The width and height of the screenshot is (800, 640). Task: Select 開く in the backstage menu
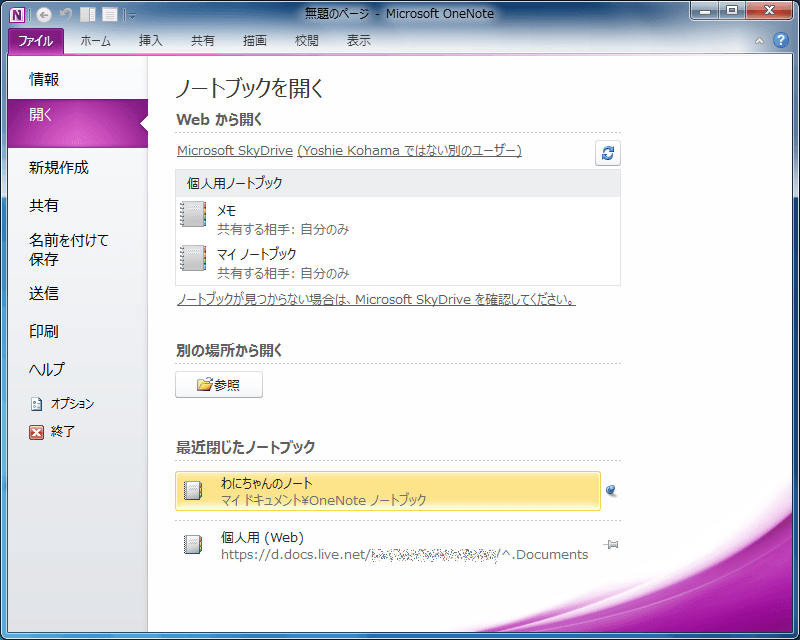78,124
